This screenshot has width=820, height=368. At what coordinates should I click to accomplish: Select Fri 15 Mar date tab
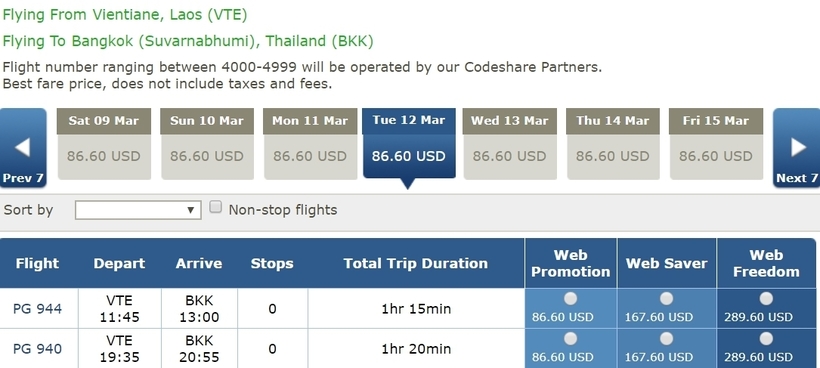click(715, 144)
